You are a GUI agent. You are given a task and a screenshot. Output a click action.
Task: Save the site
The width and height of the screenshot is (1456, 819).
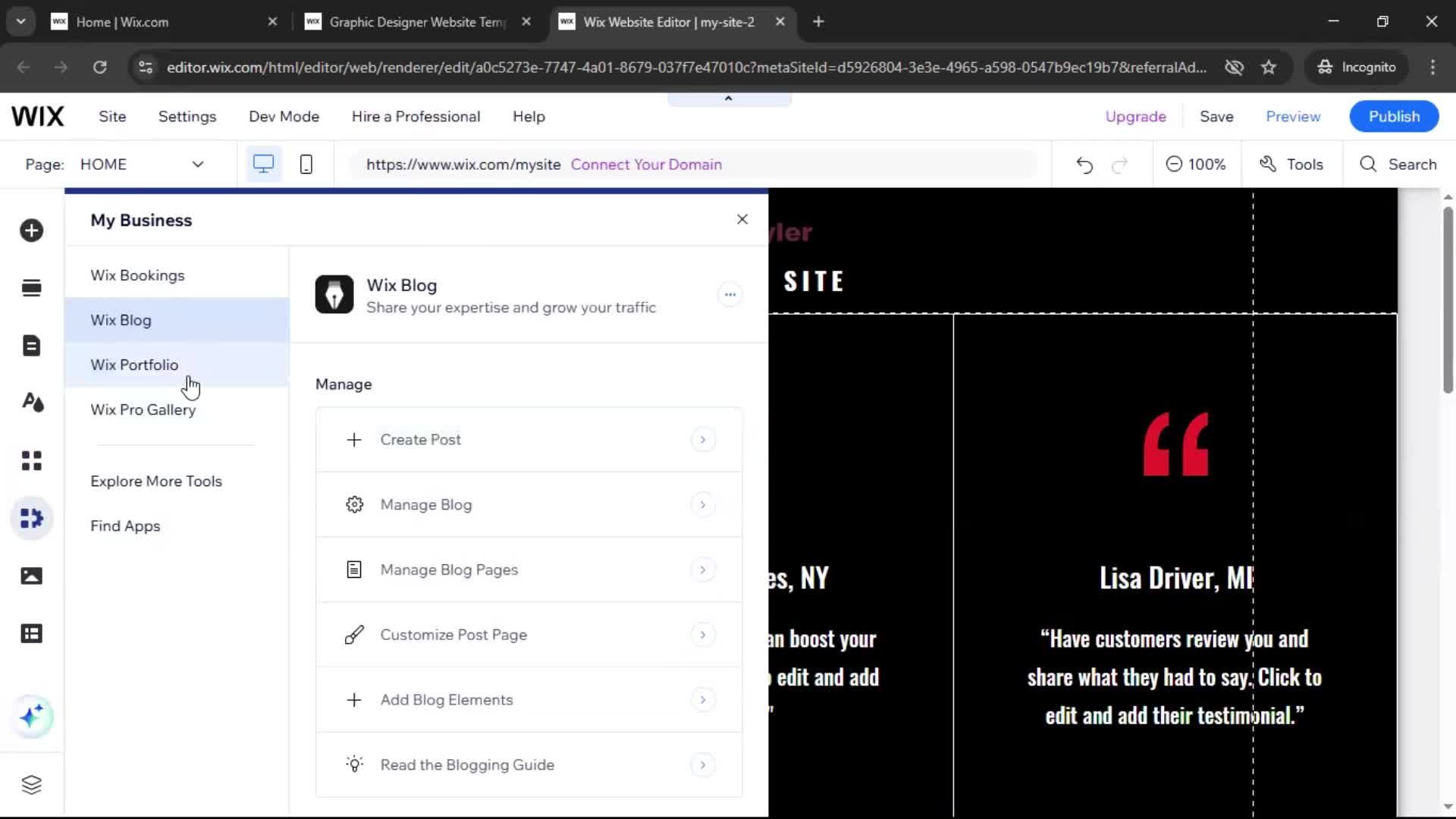[1216, 117]
